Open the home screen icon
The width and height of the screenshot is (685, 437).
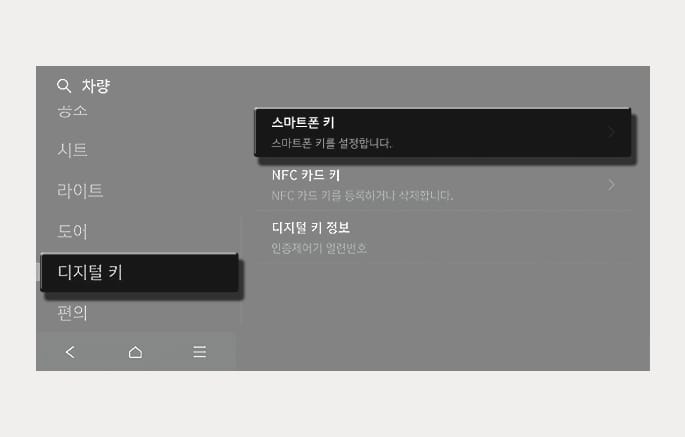point(135,352)
